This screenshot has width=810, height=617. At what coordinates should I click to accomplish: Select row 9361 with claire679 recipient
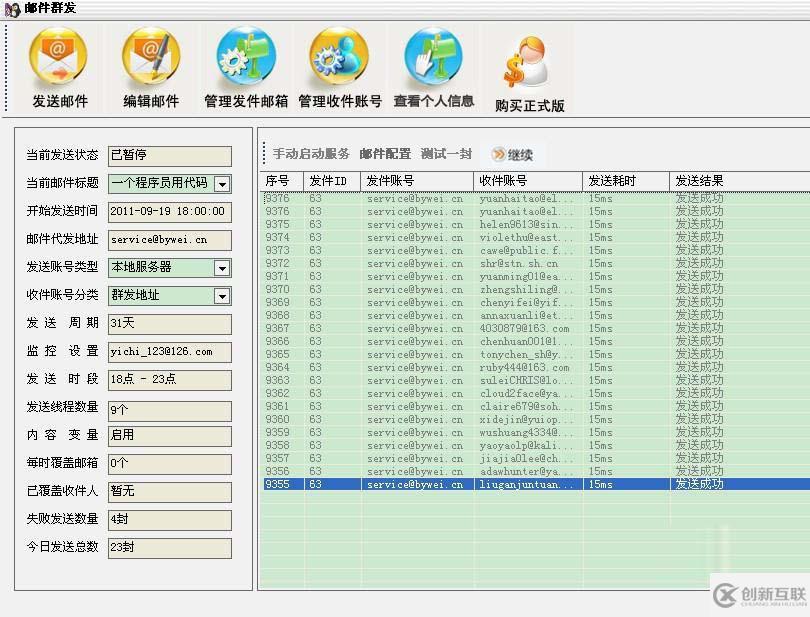pos(535,406)
